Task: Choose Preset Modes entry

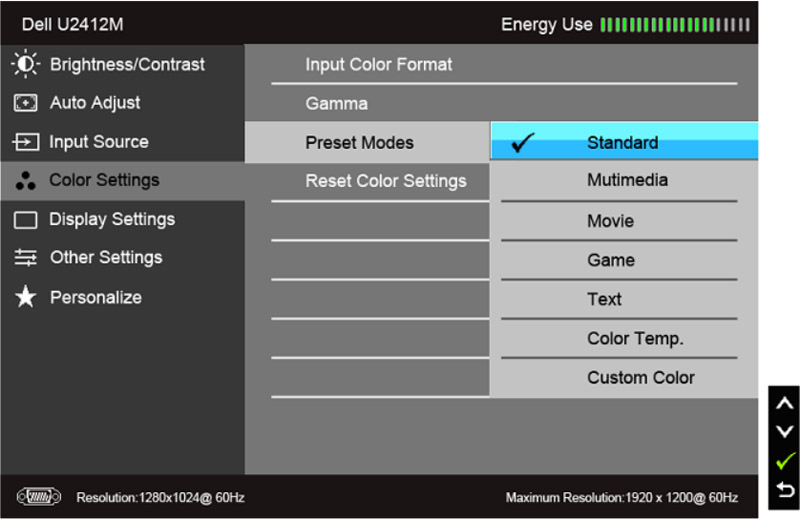Action: (367, 142)
